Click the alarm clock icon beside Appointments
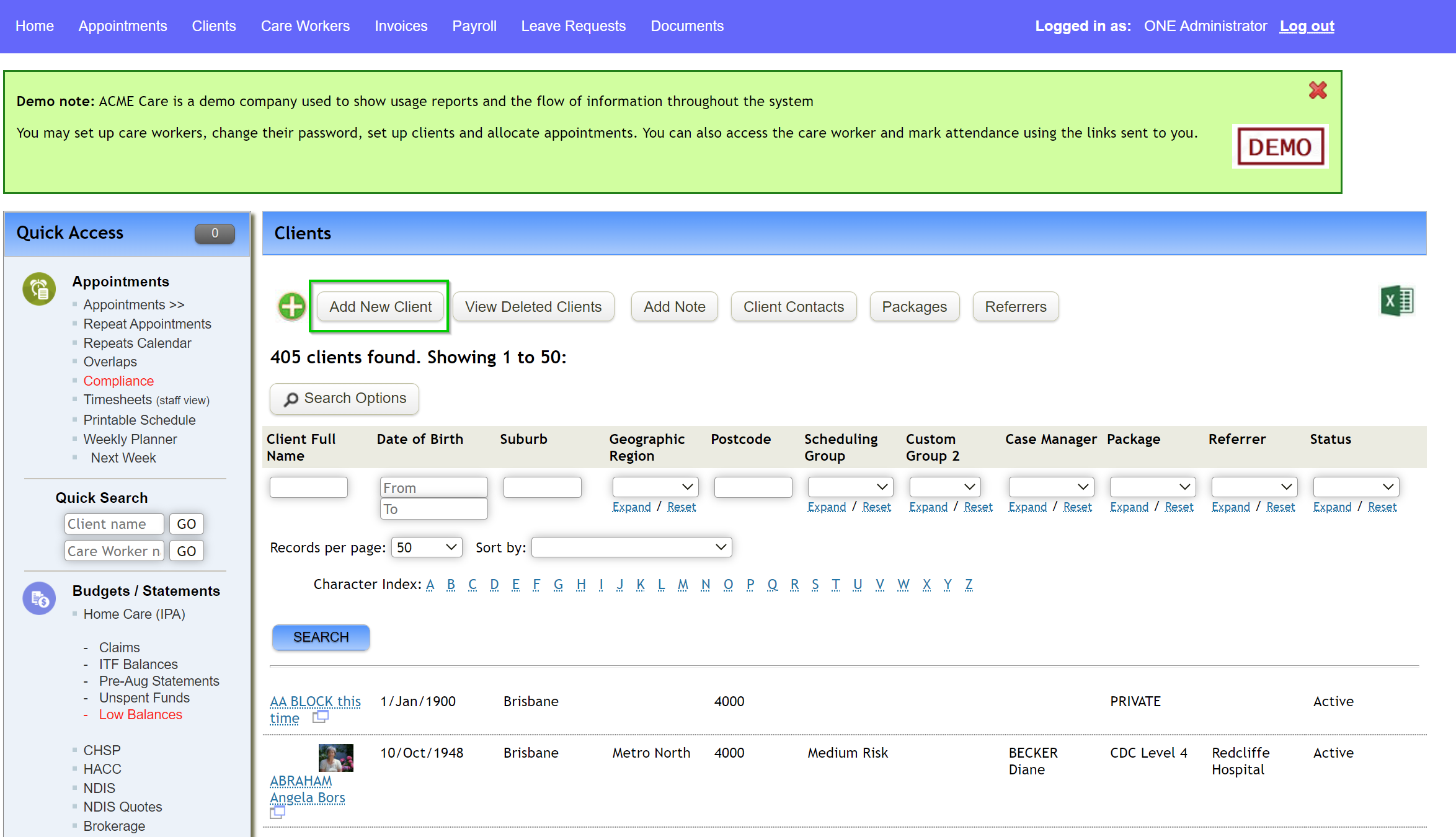This screenshot has width=1456, height=837. click(38, 289)
